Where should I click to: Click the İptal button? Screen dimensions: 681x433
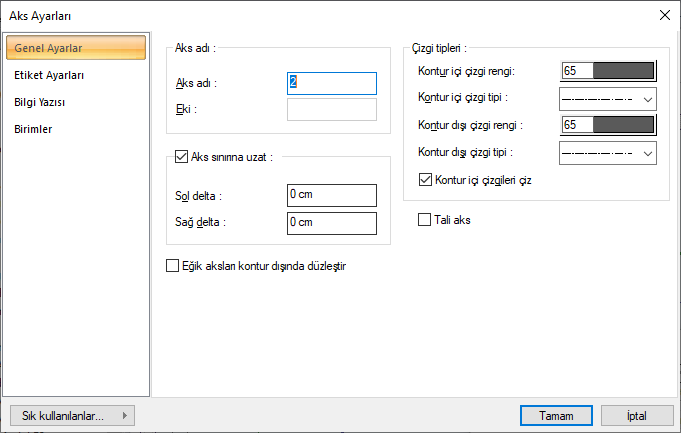(x=637, y=415)
